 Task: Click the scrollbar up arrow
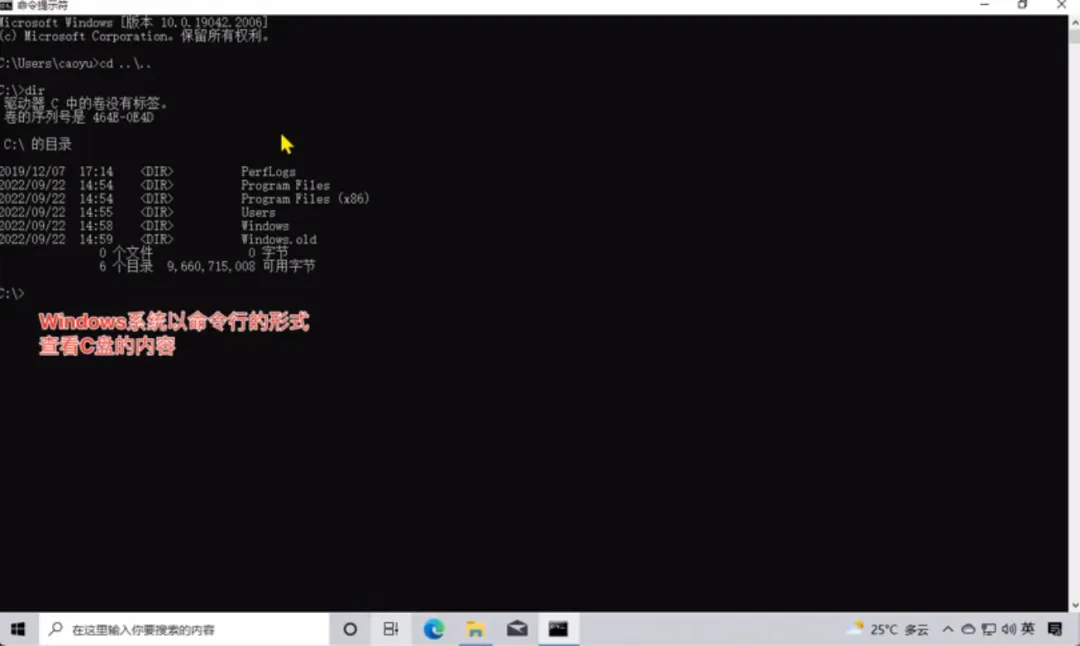[1074, 22]
